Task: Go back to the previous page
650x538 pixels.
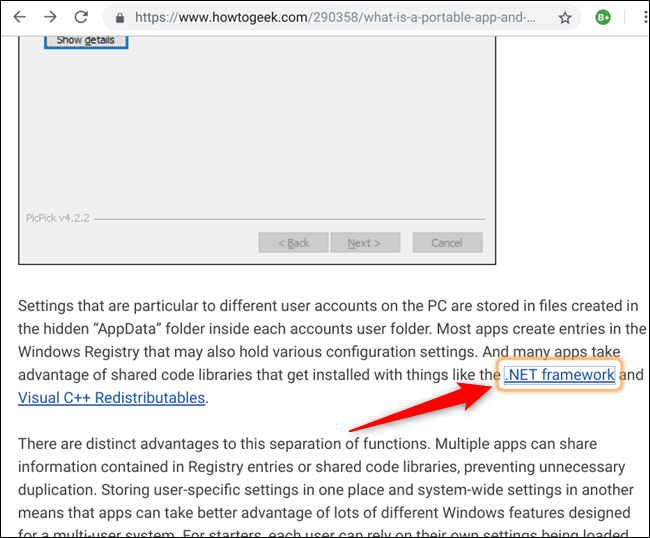Action: pyautogui.click(x=19, y=17)
